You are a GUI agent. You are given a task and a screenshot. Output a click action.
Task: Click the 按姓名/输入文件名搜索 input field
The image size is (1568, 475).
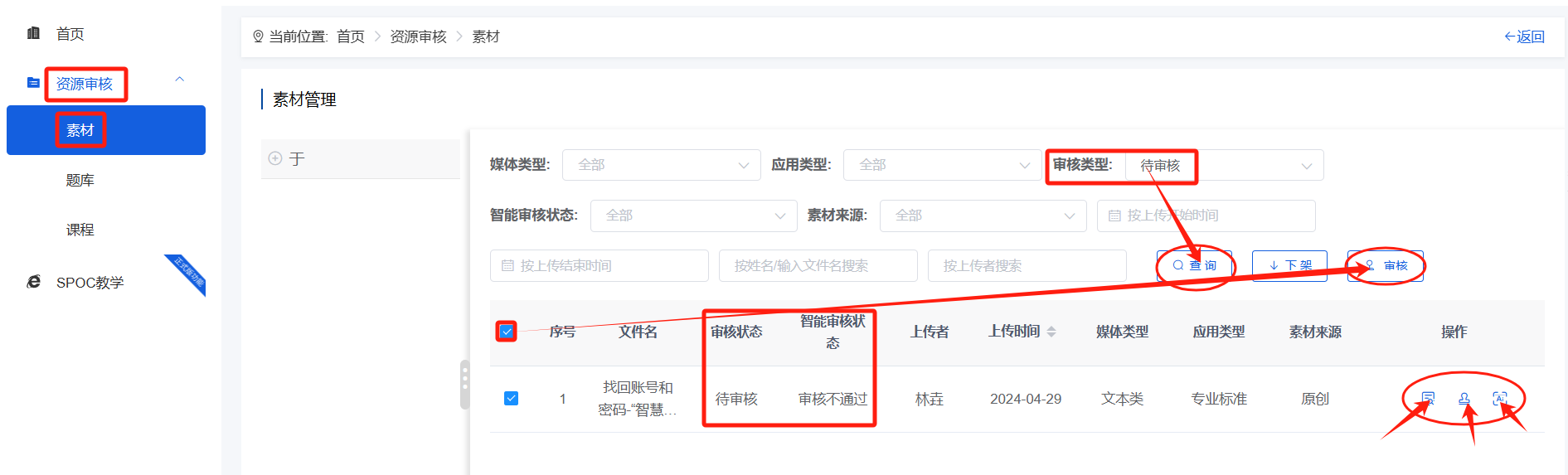pos(818,266)
